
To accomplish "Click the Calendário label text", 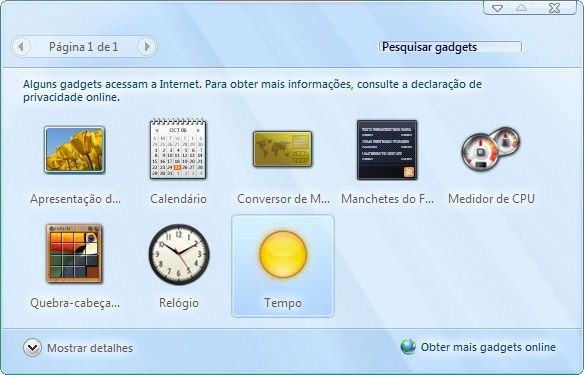I will (178, 199).
